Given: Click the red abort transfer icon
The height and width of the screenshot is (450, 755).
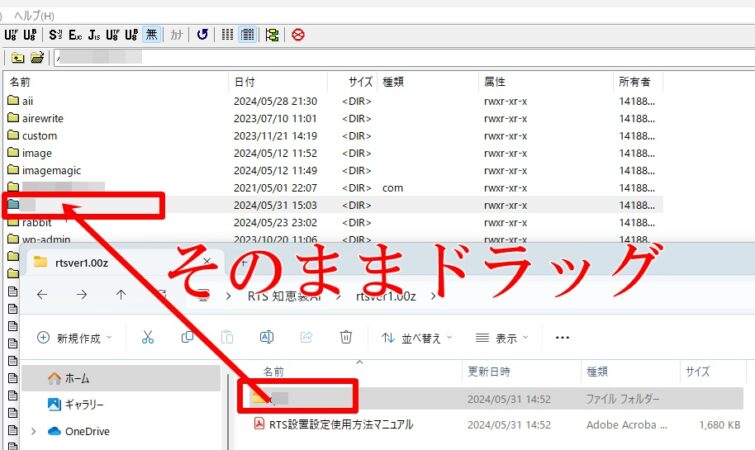Looking at the screenshot, I should (298, 34).
